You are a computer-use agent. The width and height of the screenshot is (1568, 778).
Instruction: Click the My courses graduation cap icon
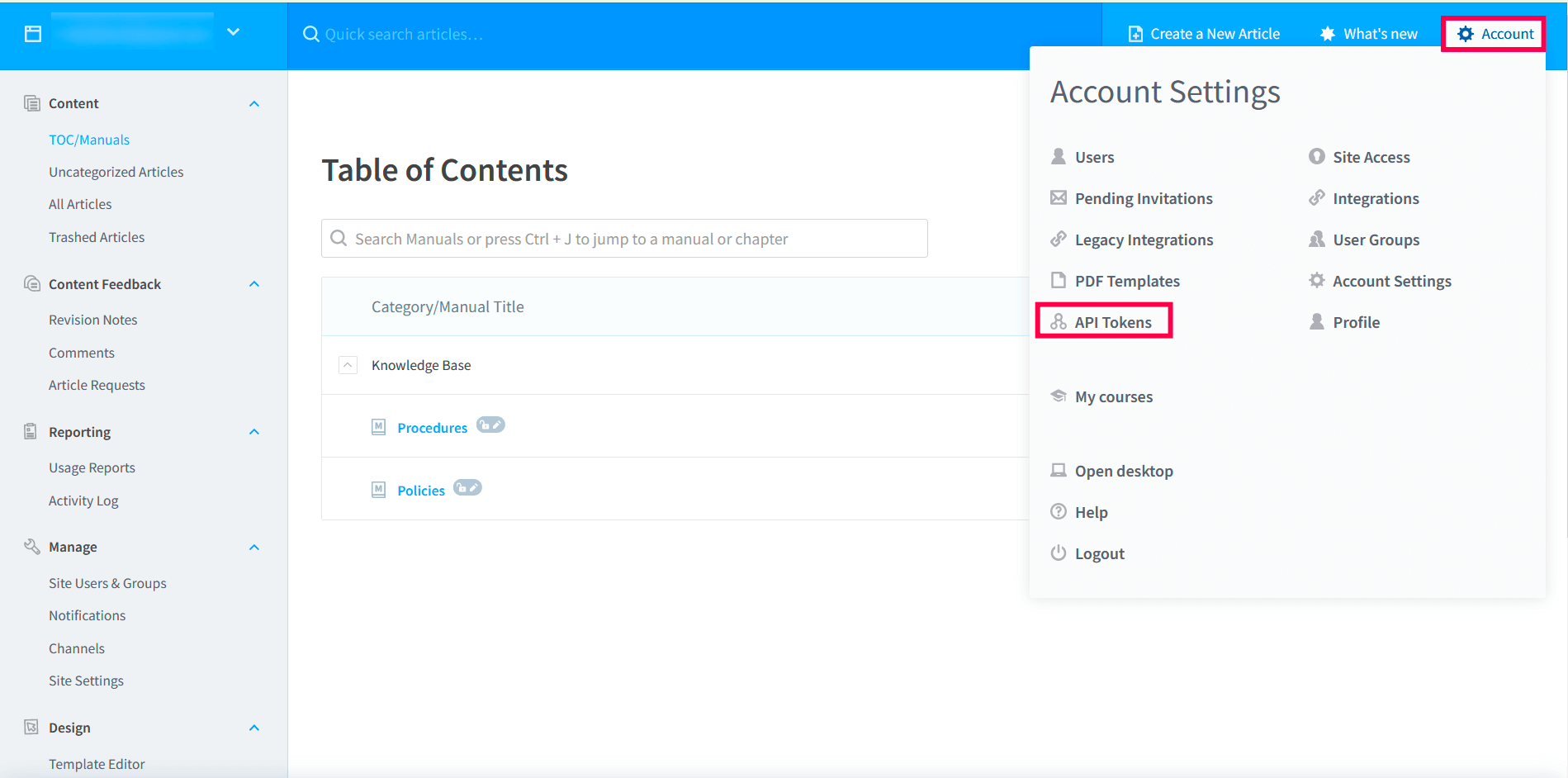(x=1058, y=396)
